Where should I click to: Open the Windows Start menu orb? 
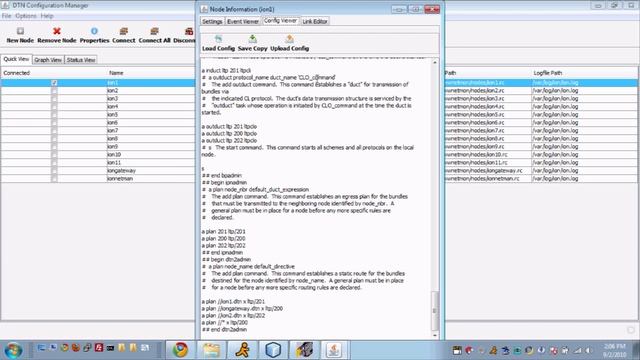(13, 350)
